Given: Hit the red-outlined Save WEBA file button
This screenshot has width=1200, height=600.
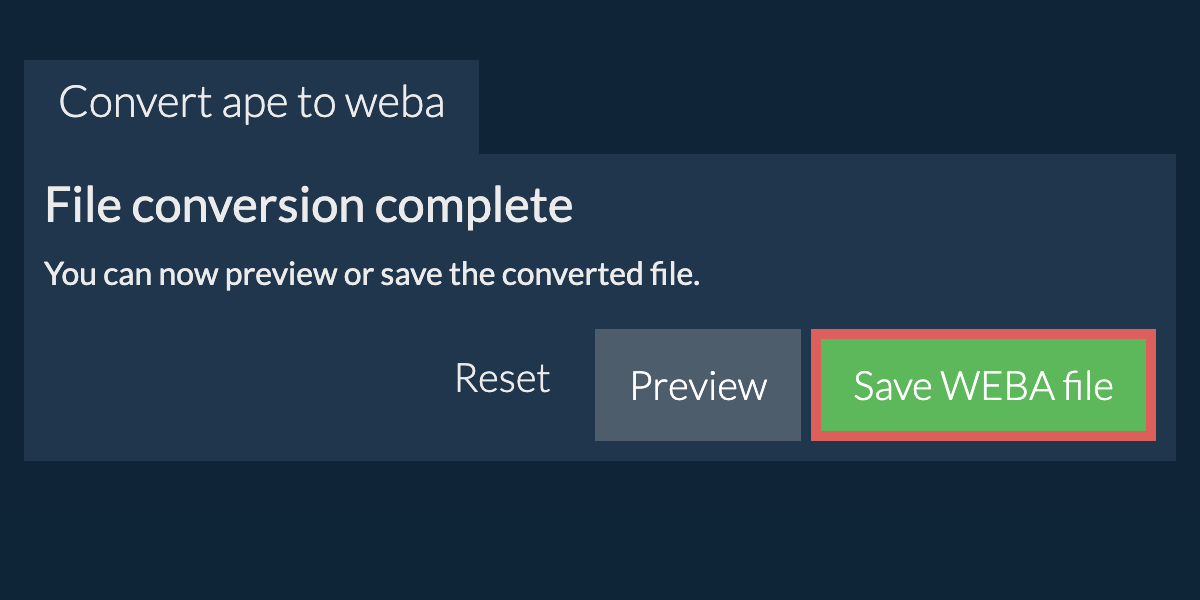Looking at the screenshot, I should (983, 385).
